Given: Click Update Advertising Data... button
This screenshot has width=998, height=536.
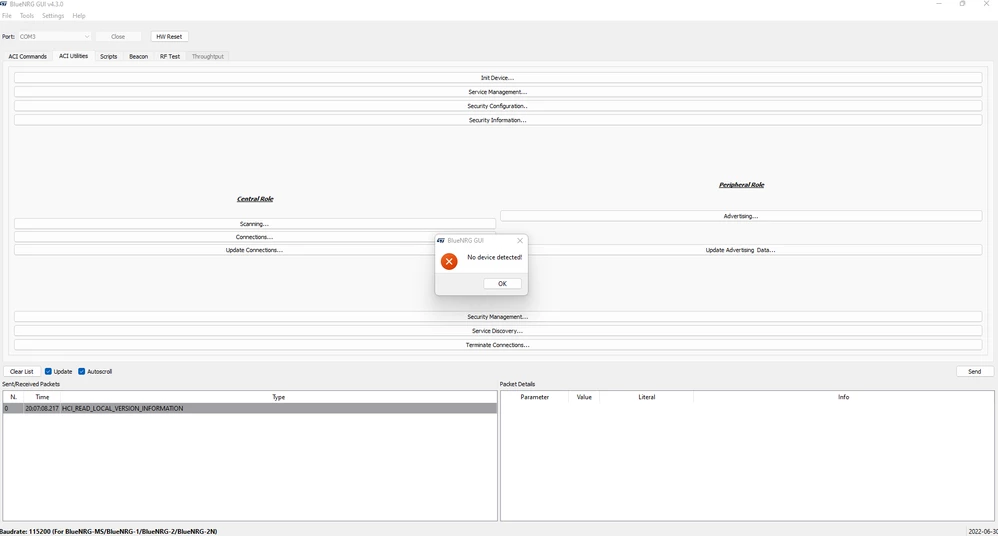Looking at the screenshot, I should [741, 250].
